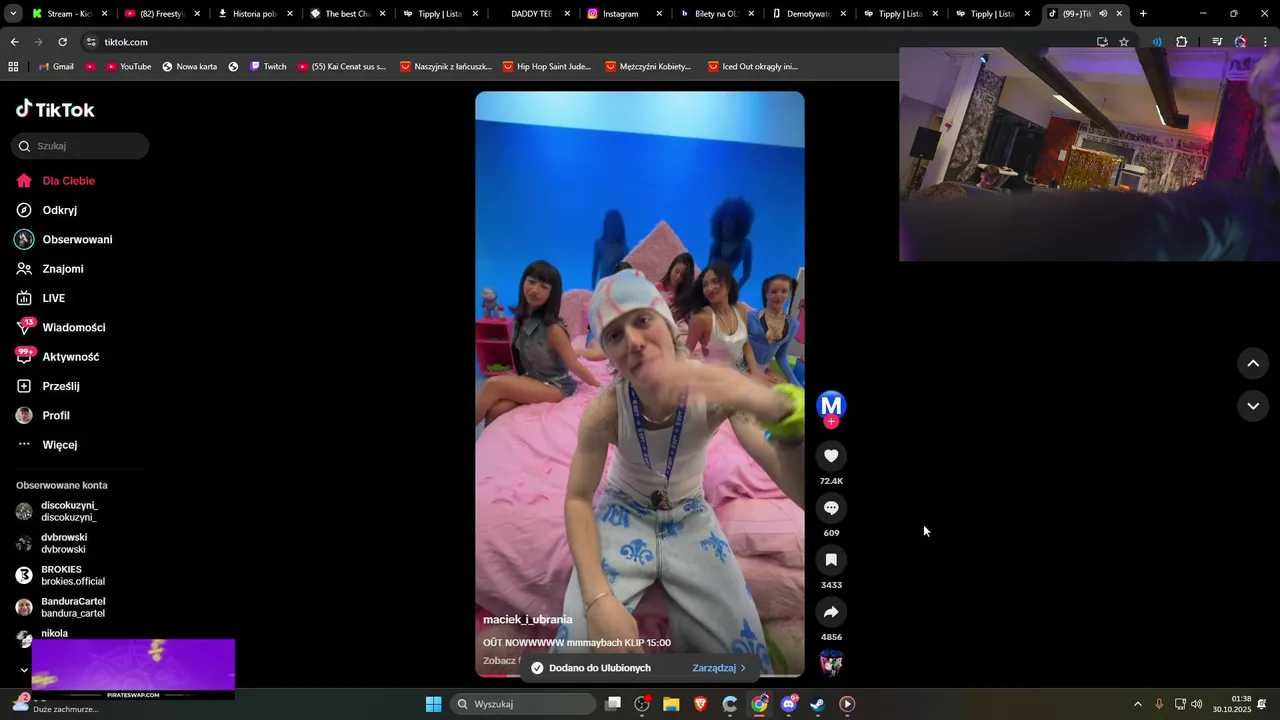This screenshot has height=720, width=1280.
Task: Open Steam from taskbar
Action: pos(818,704)
